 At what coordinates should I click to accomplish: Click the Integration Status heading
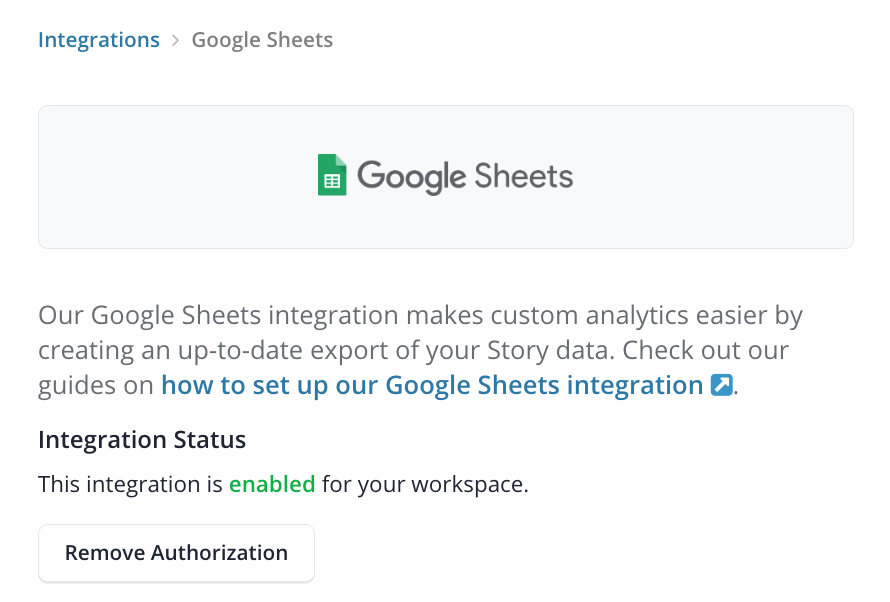(142, 440)
